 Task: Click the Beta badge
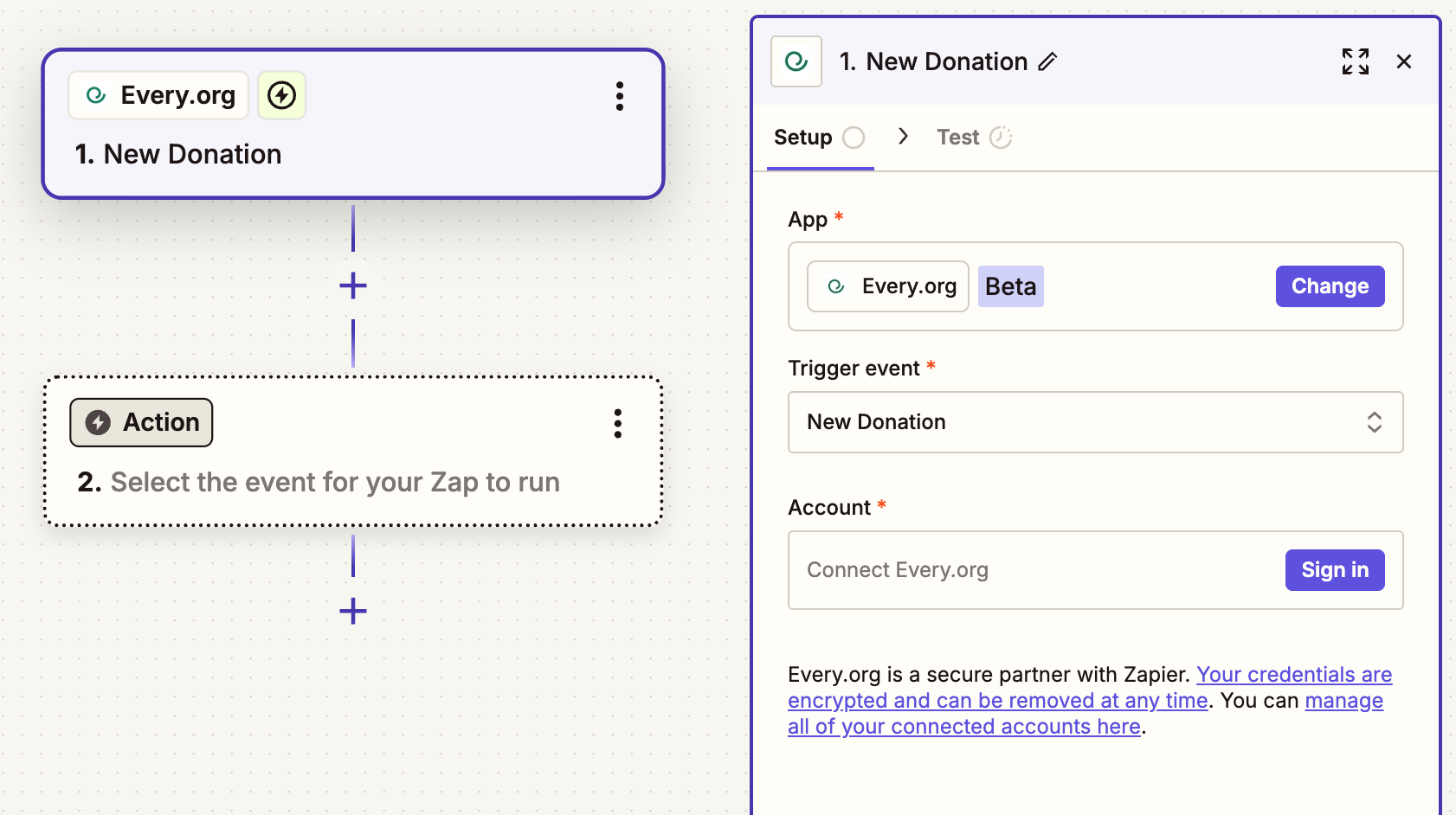click(x=1011, y=286)
